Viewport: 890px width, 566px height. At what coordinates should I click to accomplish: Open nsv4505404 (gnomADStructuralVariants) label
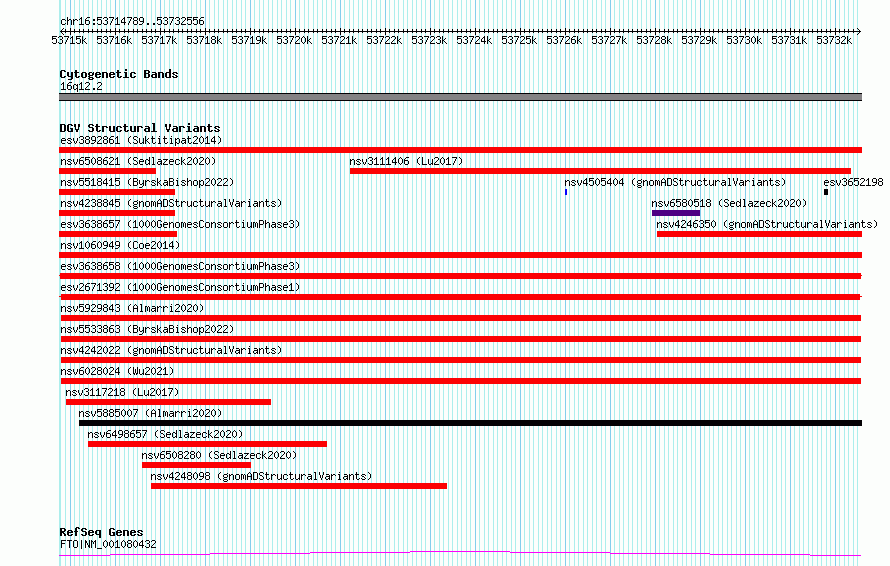coord(675,182)
